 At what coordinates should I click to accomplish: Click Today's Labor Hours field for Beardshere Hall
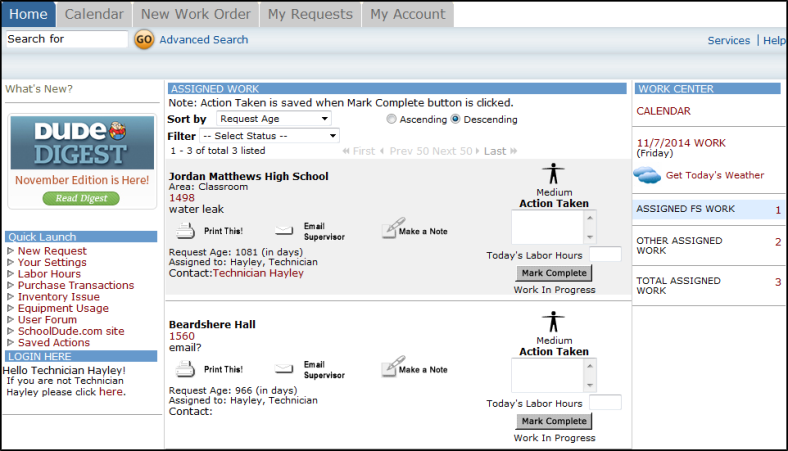pos(605,402)
